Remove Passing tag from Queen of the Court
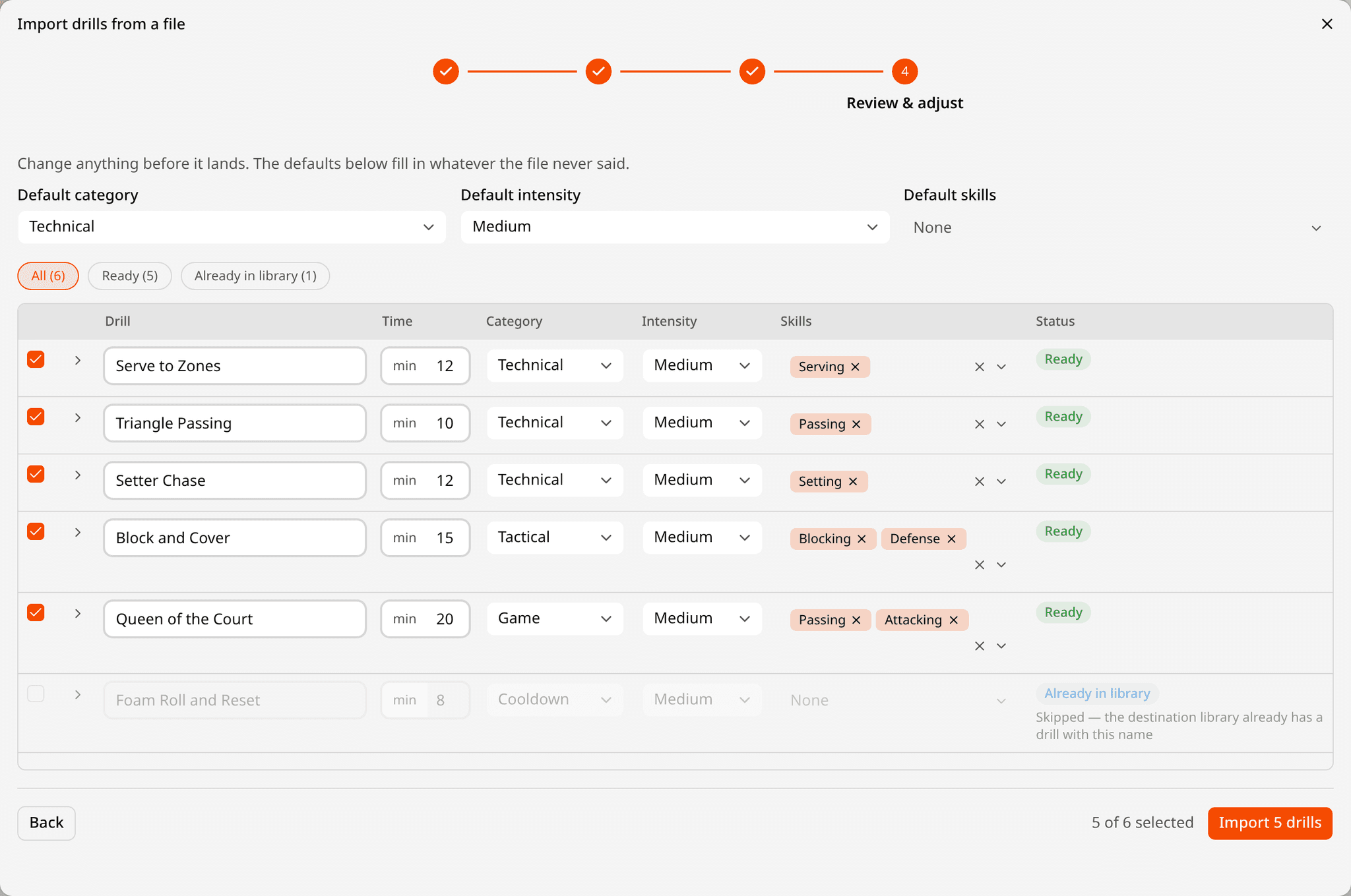The image size is (1351, 896). coord(856,620)
